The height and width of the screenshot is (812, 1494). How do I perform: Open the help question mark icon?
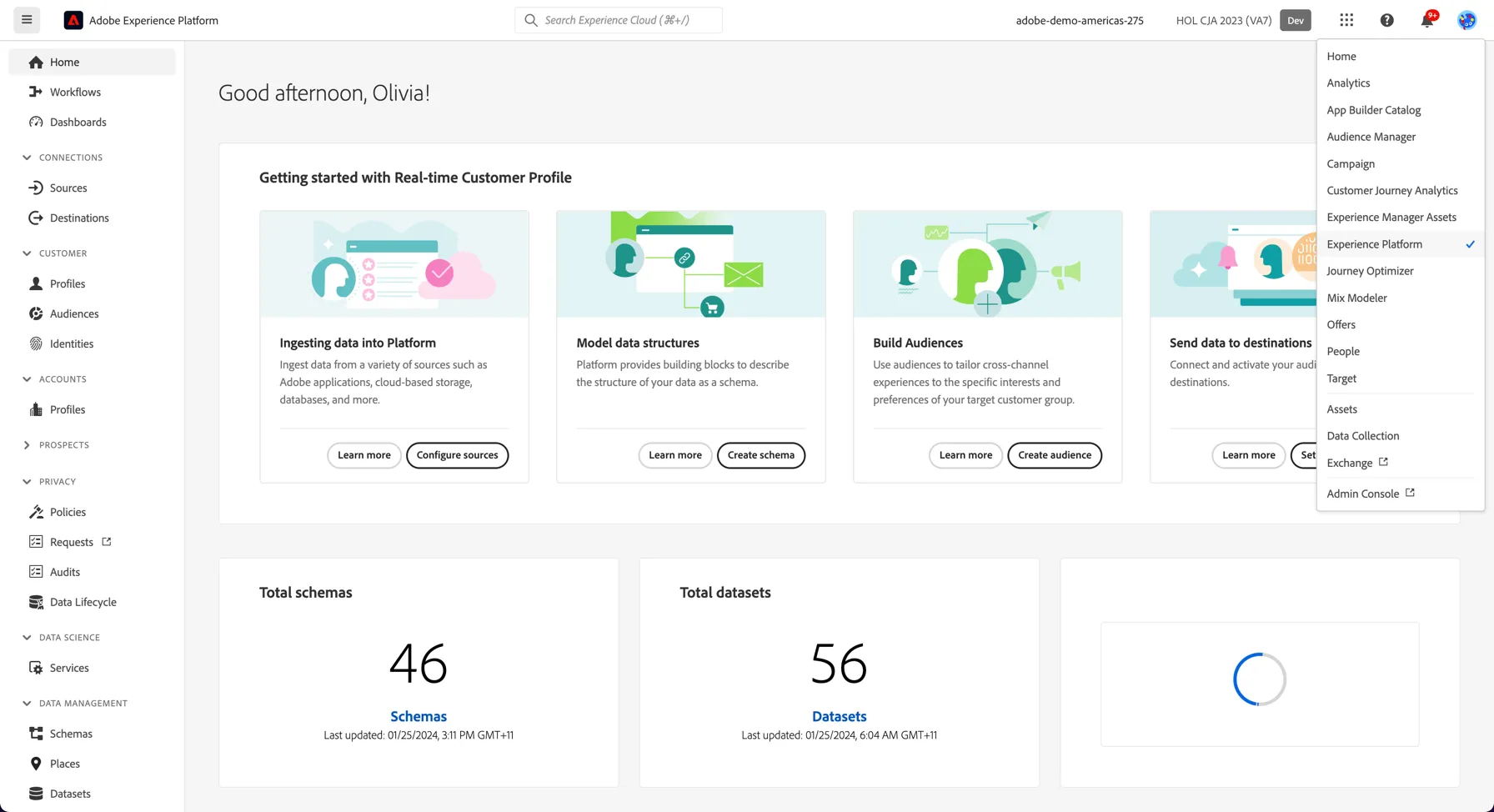[1386, 20]
